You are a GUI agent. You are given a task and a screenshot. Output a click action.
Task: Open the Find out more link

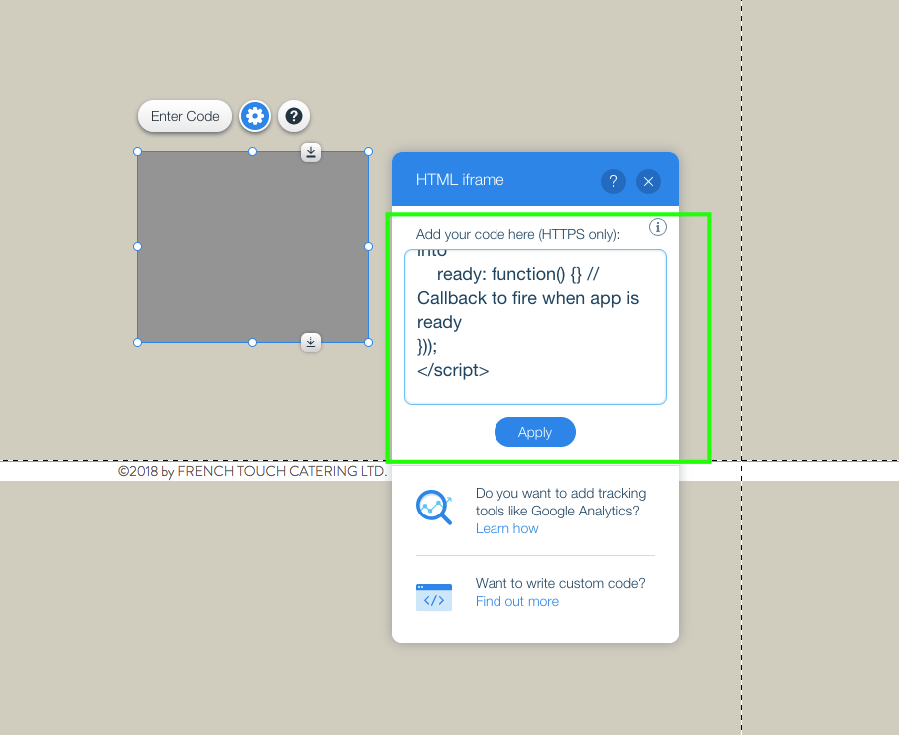click(x=517, y=601)
